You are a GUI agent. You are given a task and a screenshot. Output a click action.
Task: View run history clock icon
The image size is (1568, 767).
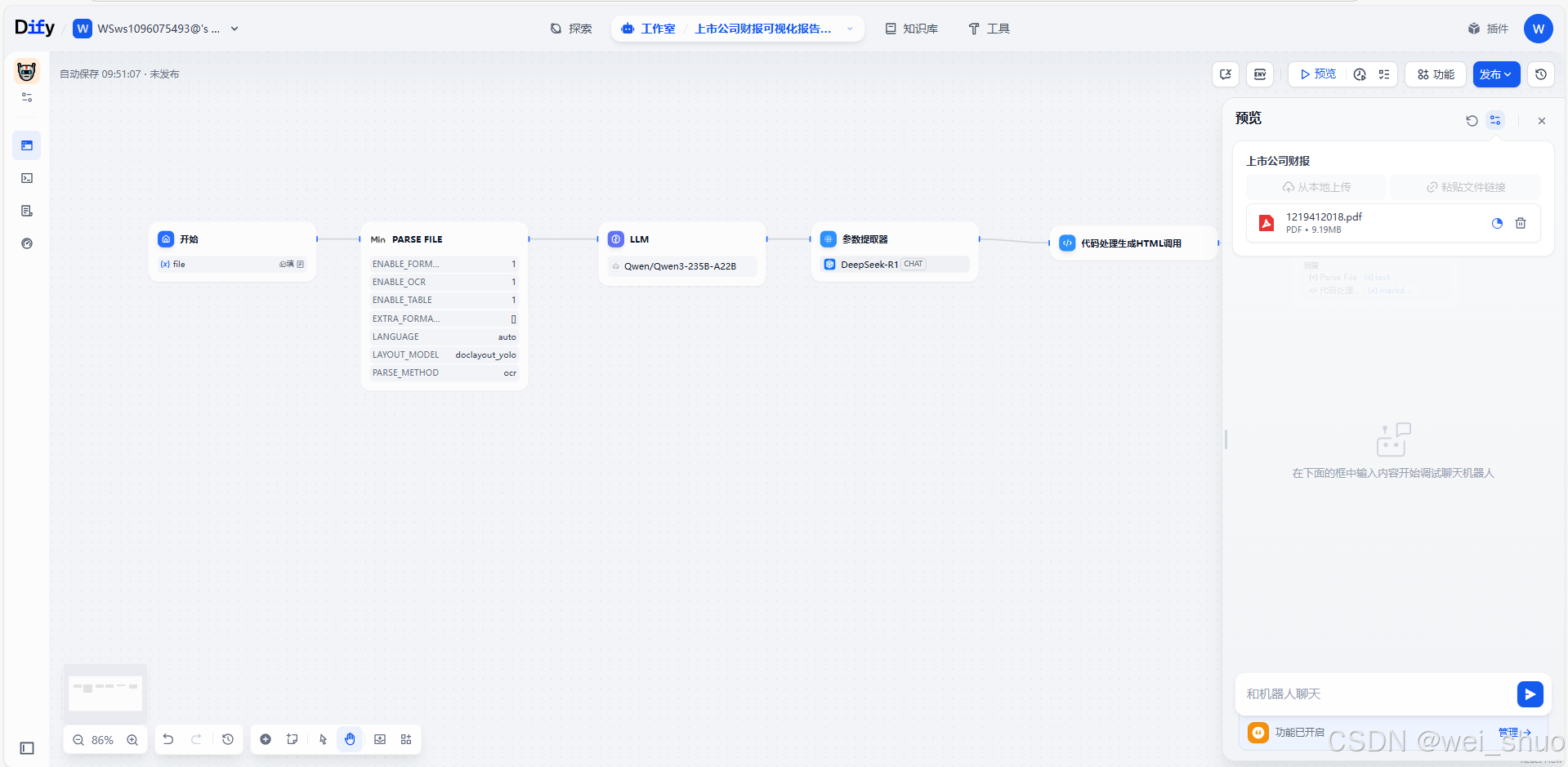1360,74
